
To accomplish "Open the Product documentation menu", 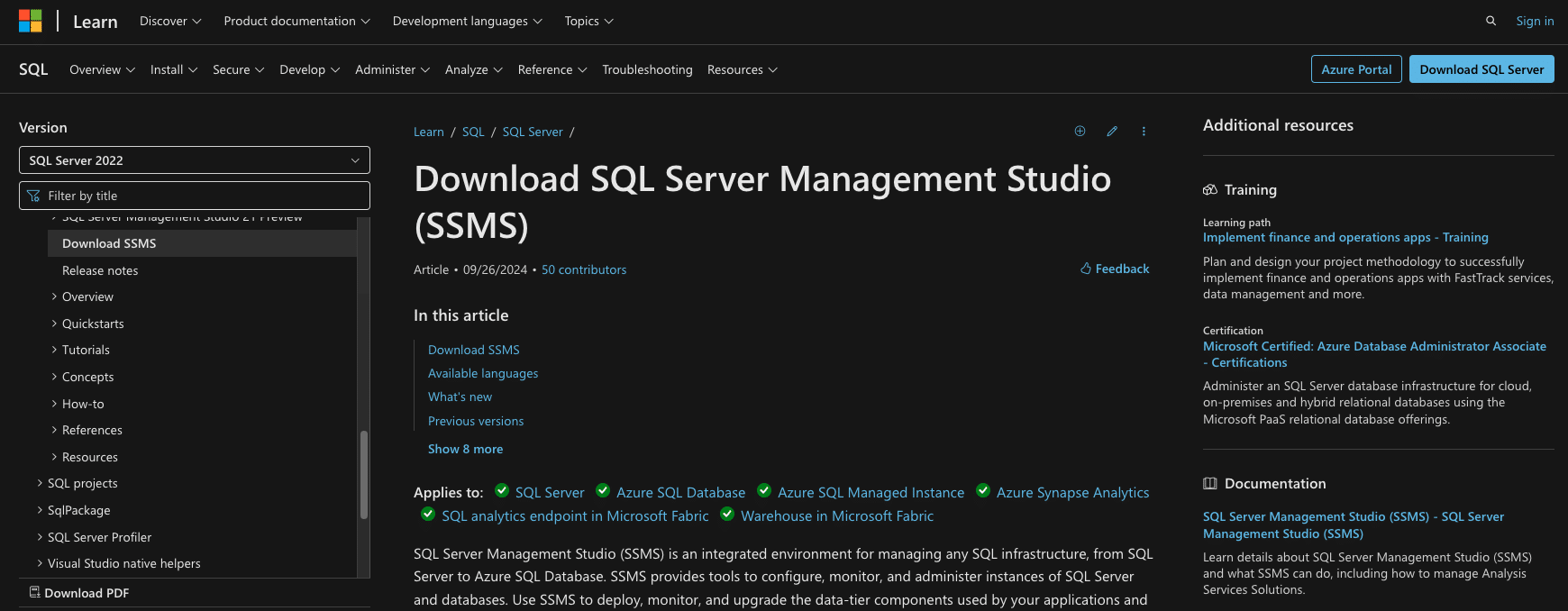I will tap(296, 21).
